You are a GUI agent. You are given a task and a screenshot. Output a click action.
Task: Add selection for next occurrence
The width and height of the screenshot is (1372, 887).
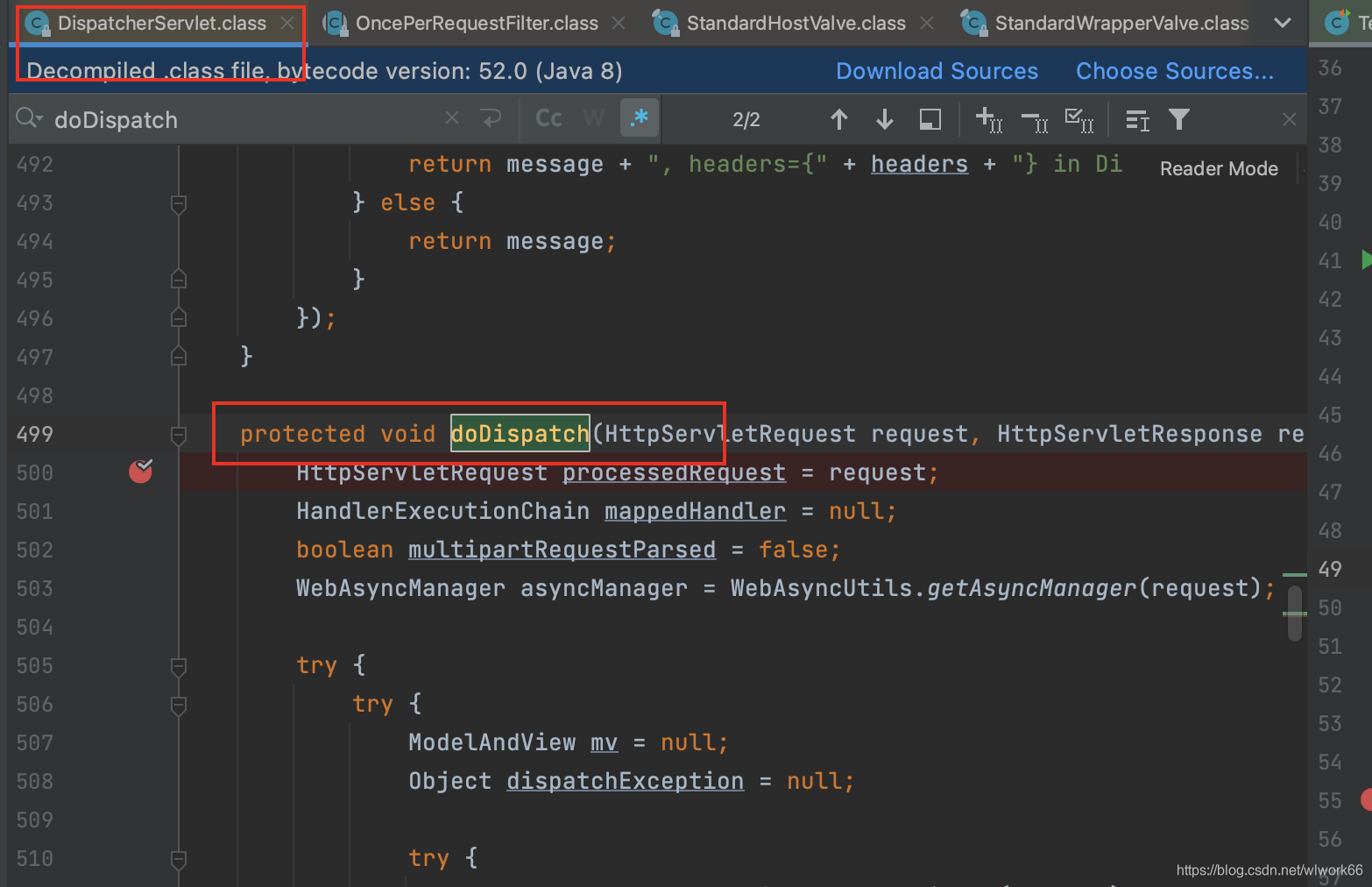point(989,119)
